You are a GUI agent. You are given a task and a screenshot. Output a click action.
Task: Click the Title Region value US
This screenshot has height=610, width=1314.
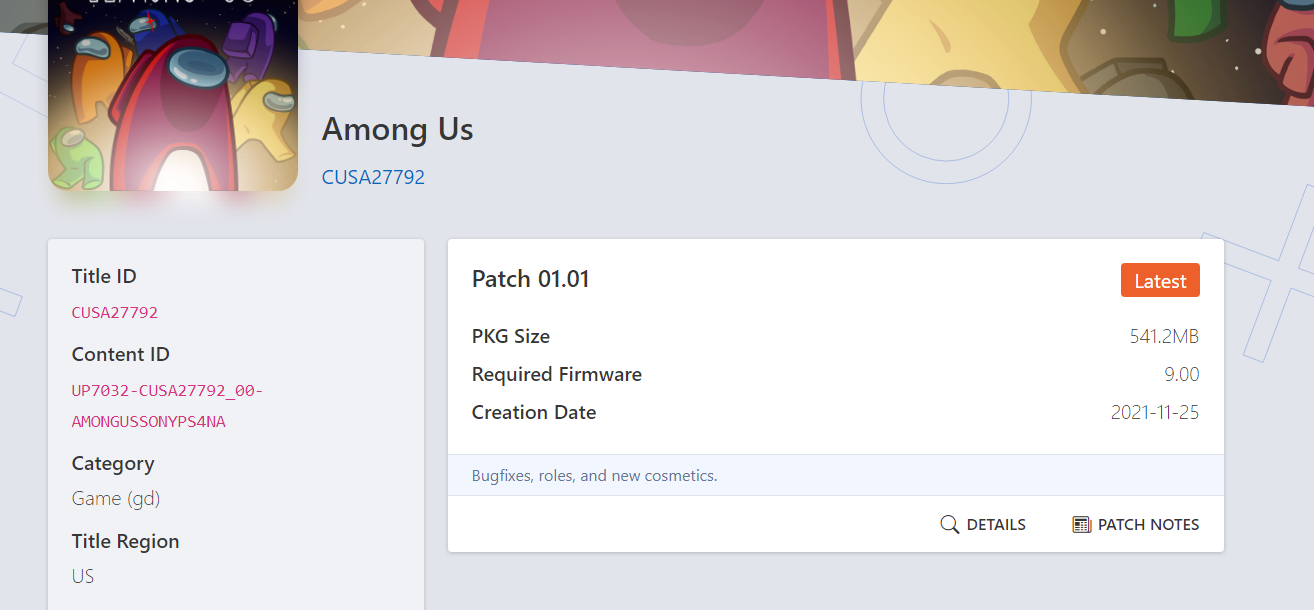click(x=83, y=576)
